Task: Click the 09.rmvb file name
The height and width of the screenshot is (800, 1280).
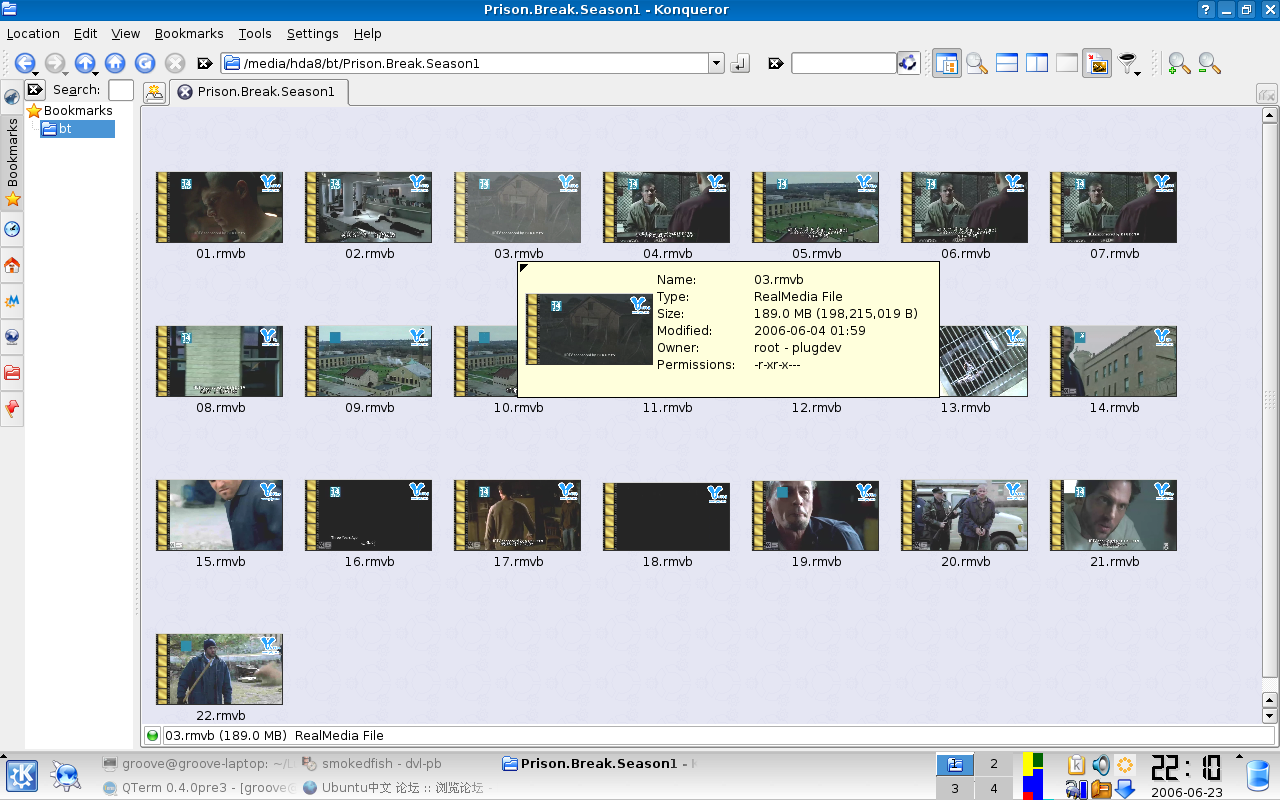Action: 369,408
